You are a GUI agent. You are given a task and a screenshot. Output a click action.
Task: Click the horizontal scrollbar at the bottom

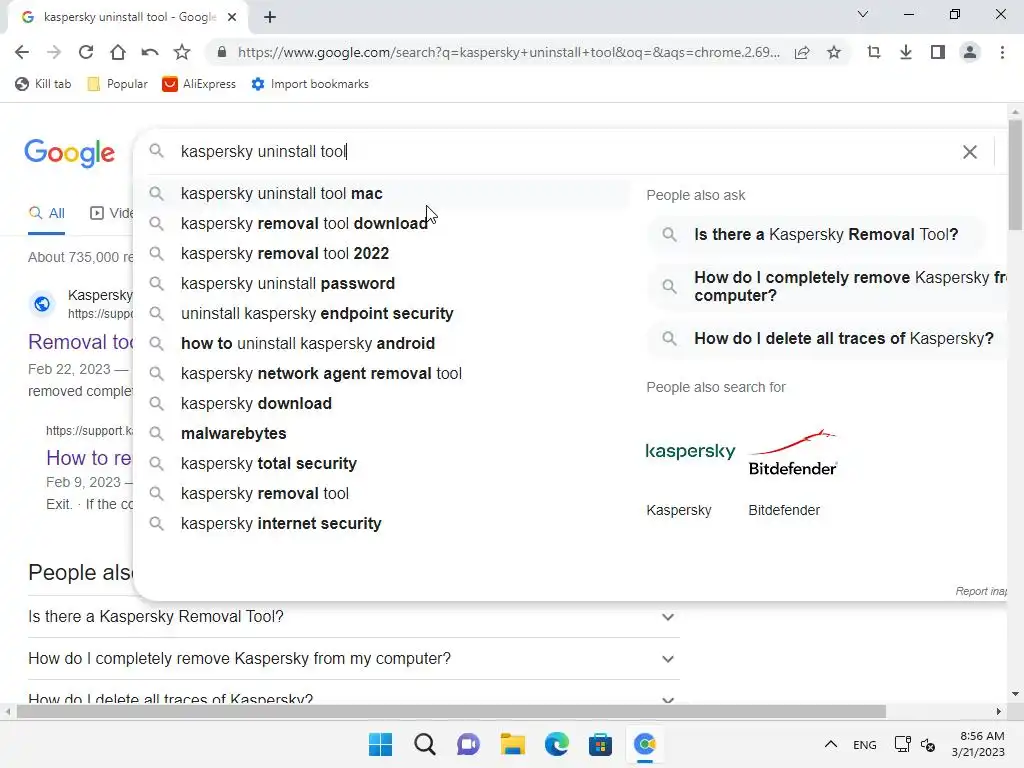tap(451, 711)
